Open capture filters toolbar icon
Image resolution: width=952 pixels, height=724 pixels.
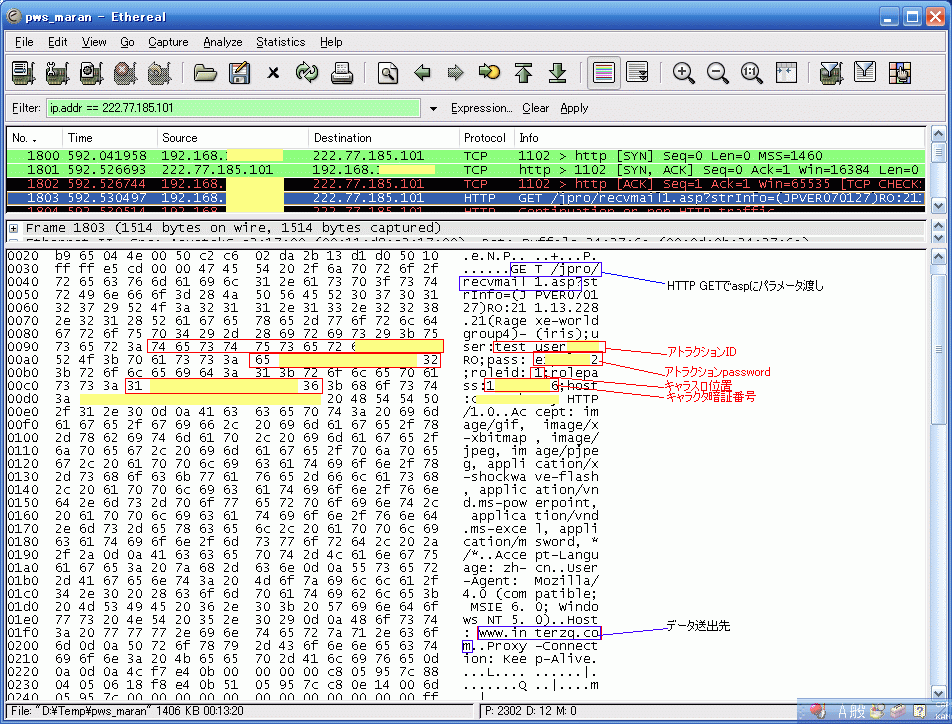[x=831, y=73]
